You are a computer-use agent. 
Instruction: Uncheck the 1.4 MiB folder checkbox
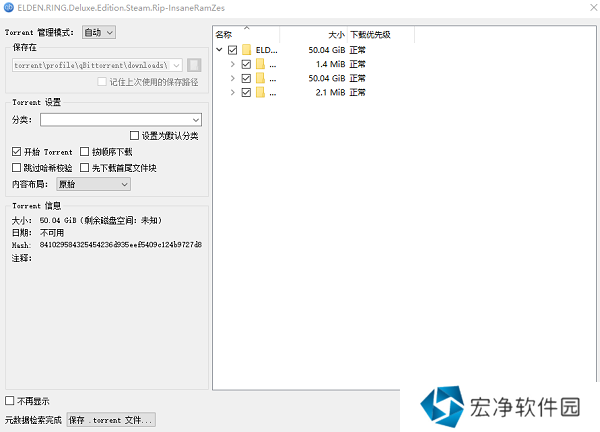(x=246, y=64)
